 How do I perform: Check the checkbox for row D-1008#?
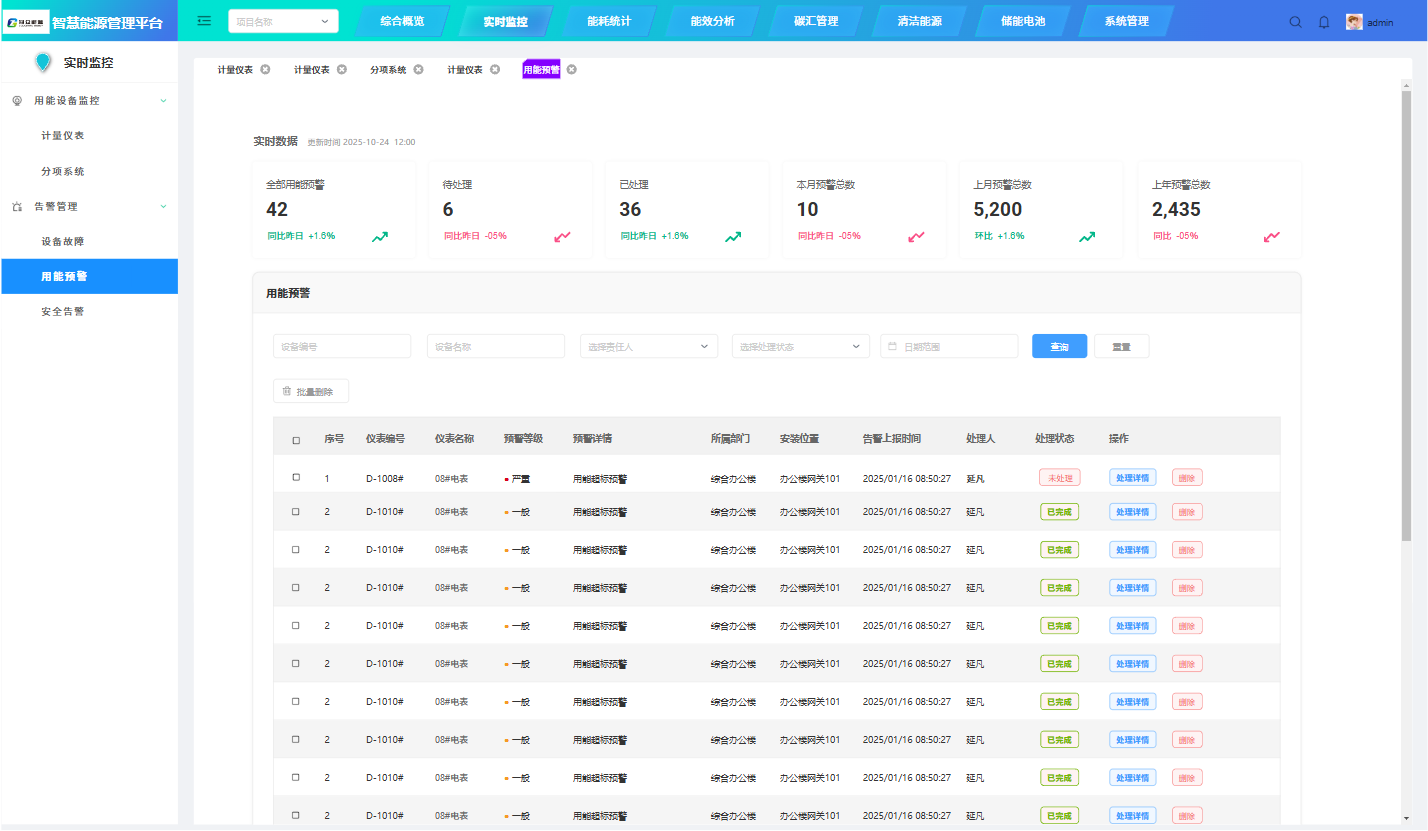point(296,478)
